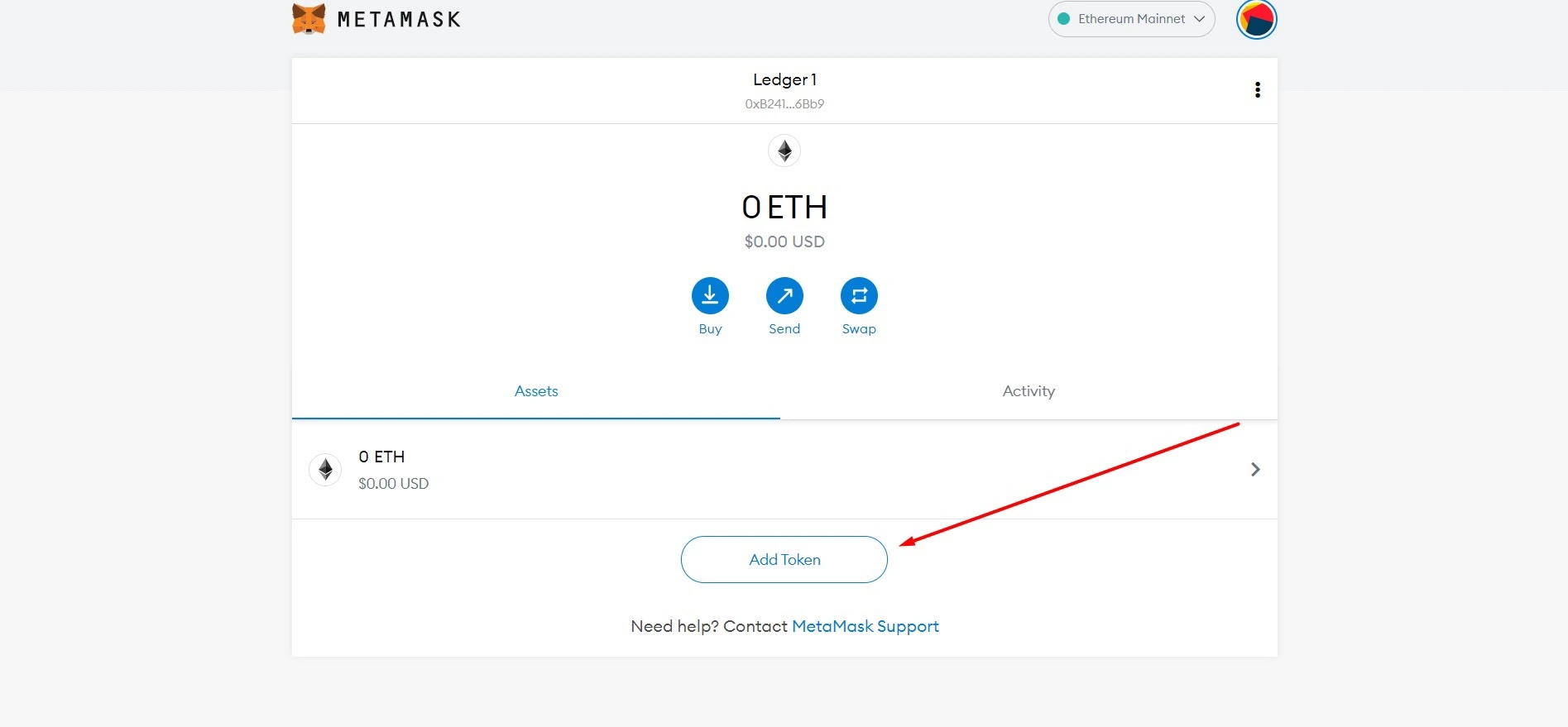Click the 0 ETH asset row

[784, 470]
